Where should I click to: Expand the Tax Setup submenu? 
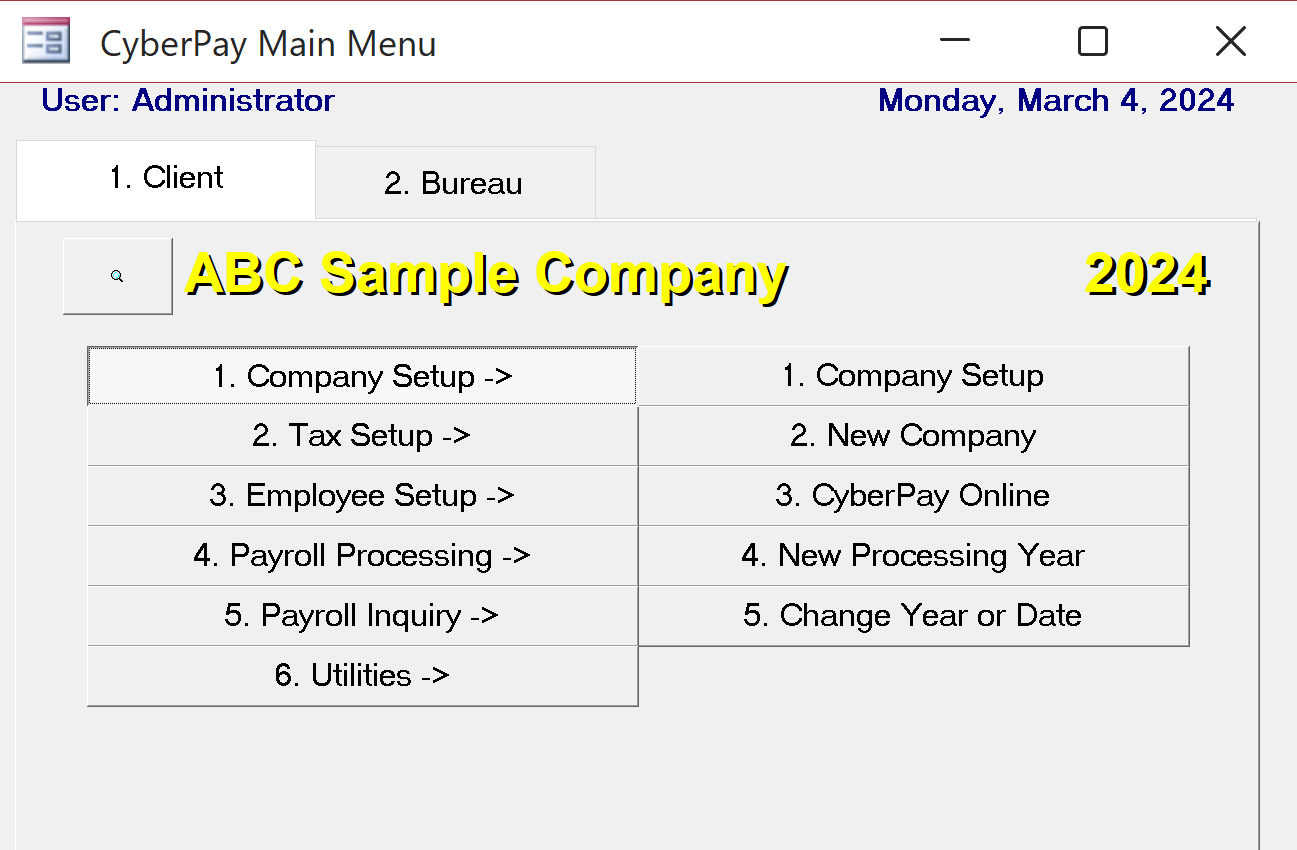(x=362, y=436)
